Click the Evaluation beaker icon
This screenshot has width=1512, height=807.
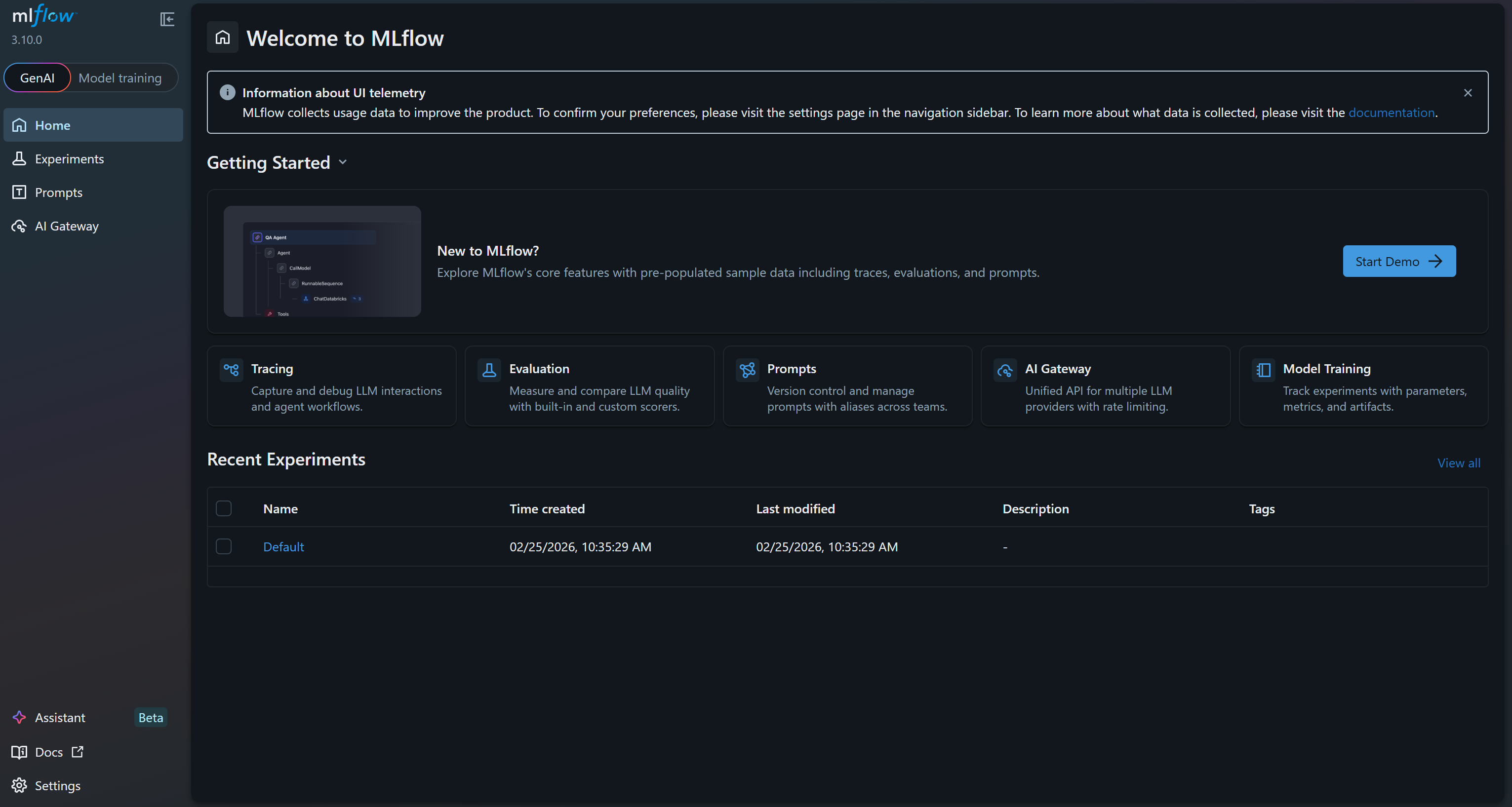pos(489,370)
